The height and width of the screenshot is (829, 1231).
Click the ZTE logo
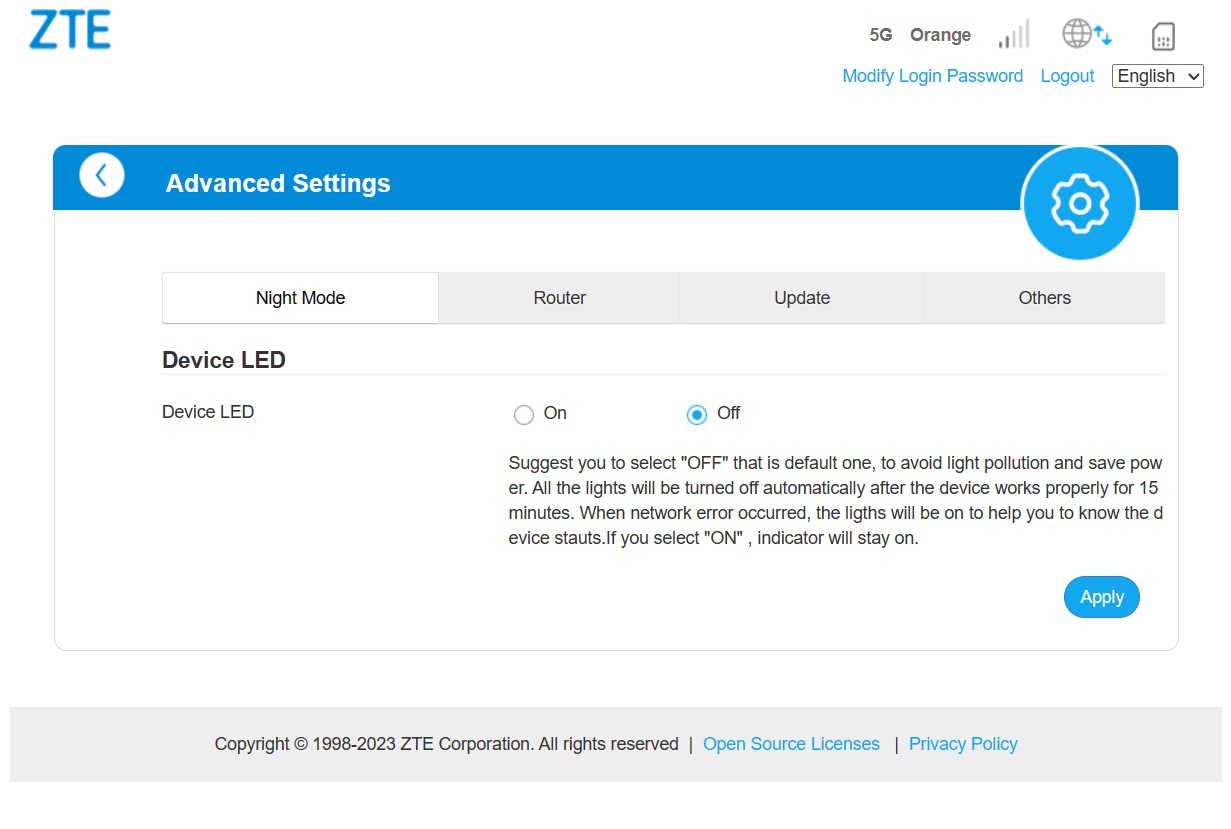tap(70, 30)
